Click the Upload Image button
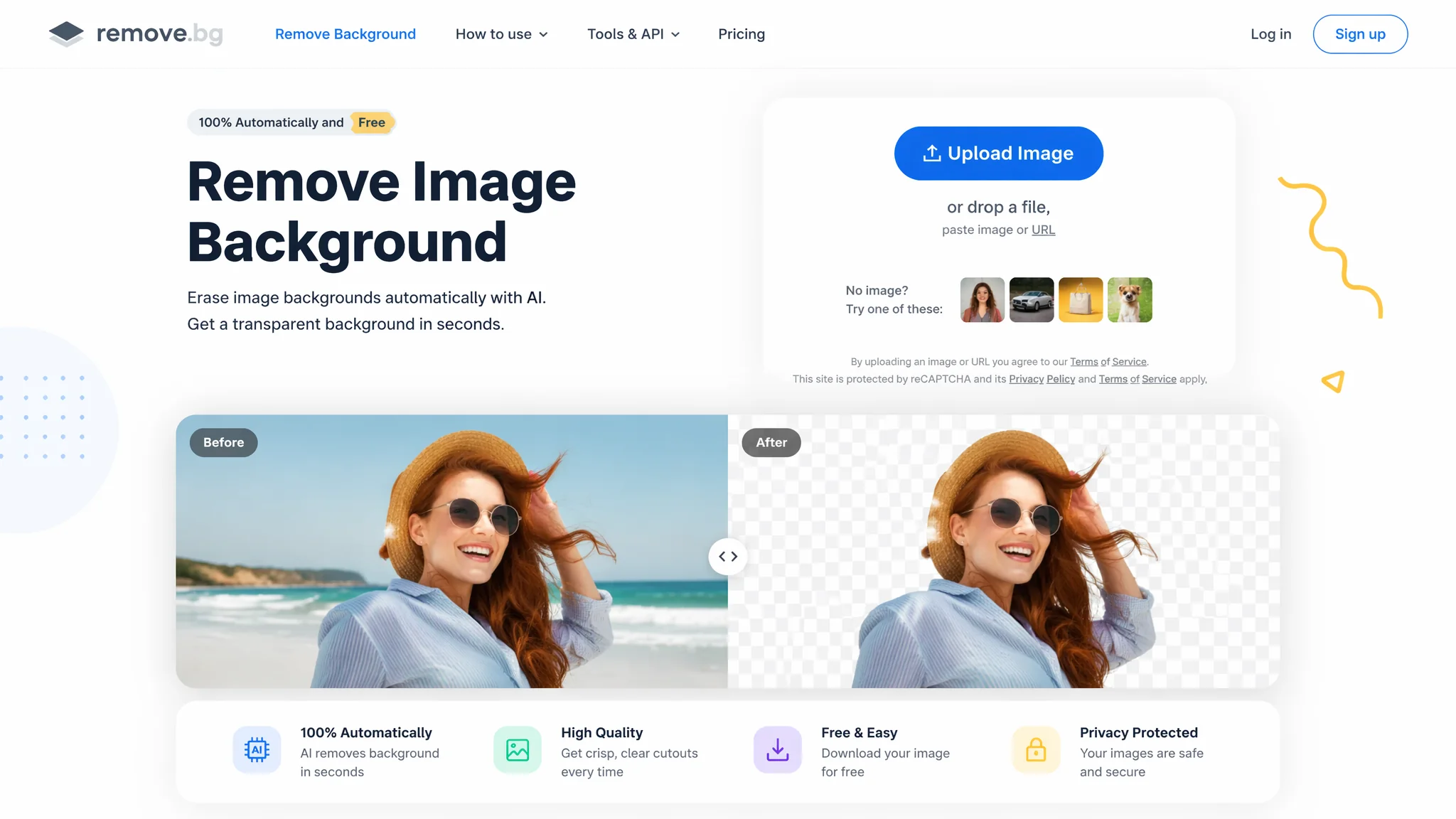 pos(998,154)
